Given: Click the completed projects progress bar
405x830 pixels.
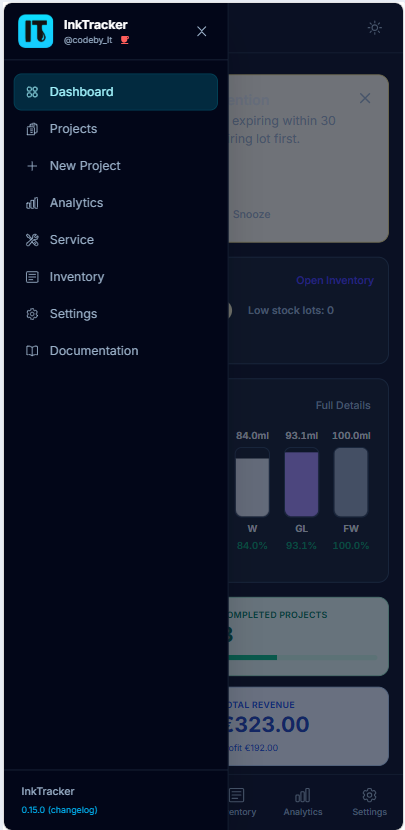Looking at the screenshot, I should pyautogui.click(x=303, y=657).
